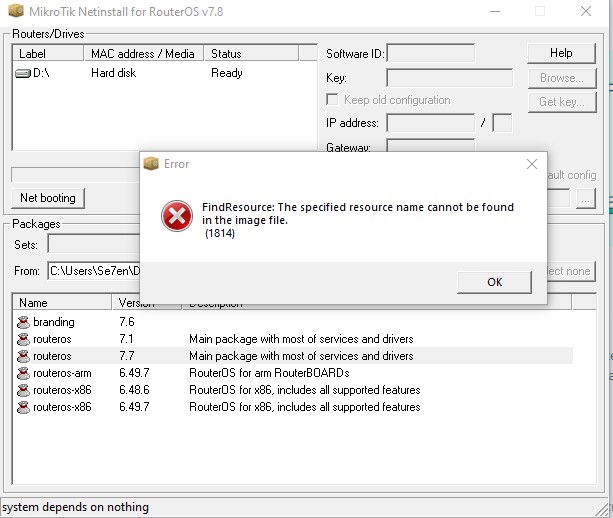This screenshot has width=613, height=518.
Task: Focus the Gateway input field
Action: point(430,145)
